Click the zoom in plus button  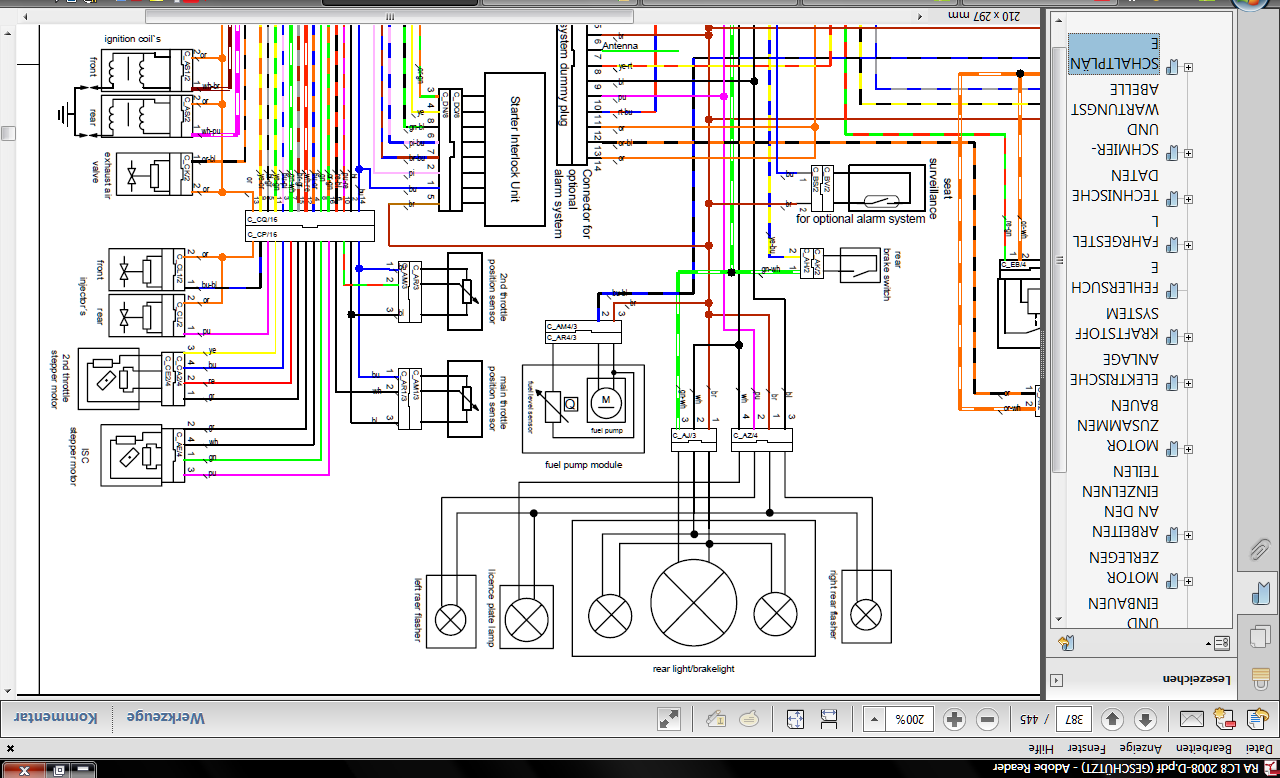[953, 719]
